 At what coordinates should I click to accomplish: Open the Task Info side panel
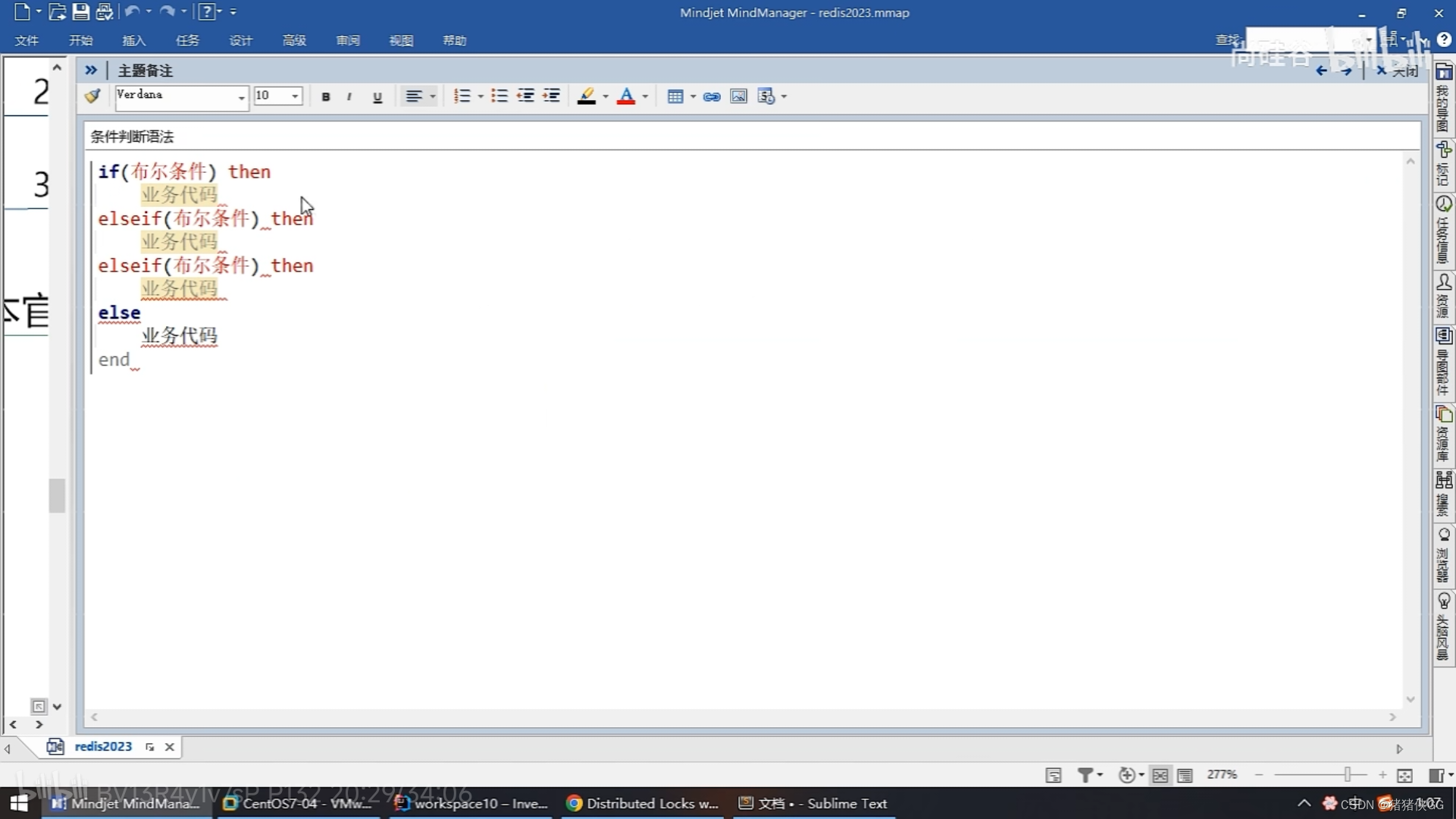point(1444,230)
